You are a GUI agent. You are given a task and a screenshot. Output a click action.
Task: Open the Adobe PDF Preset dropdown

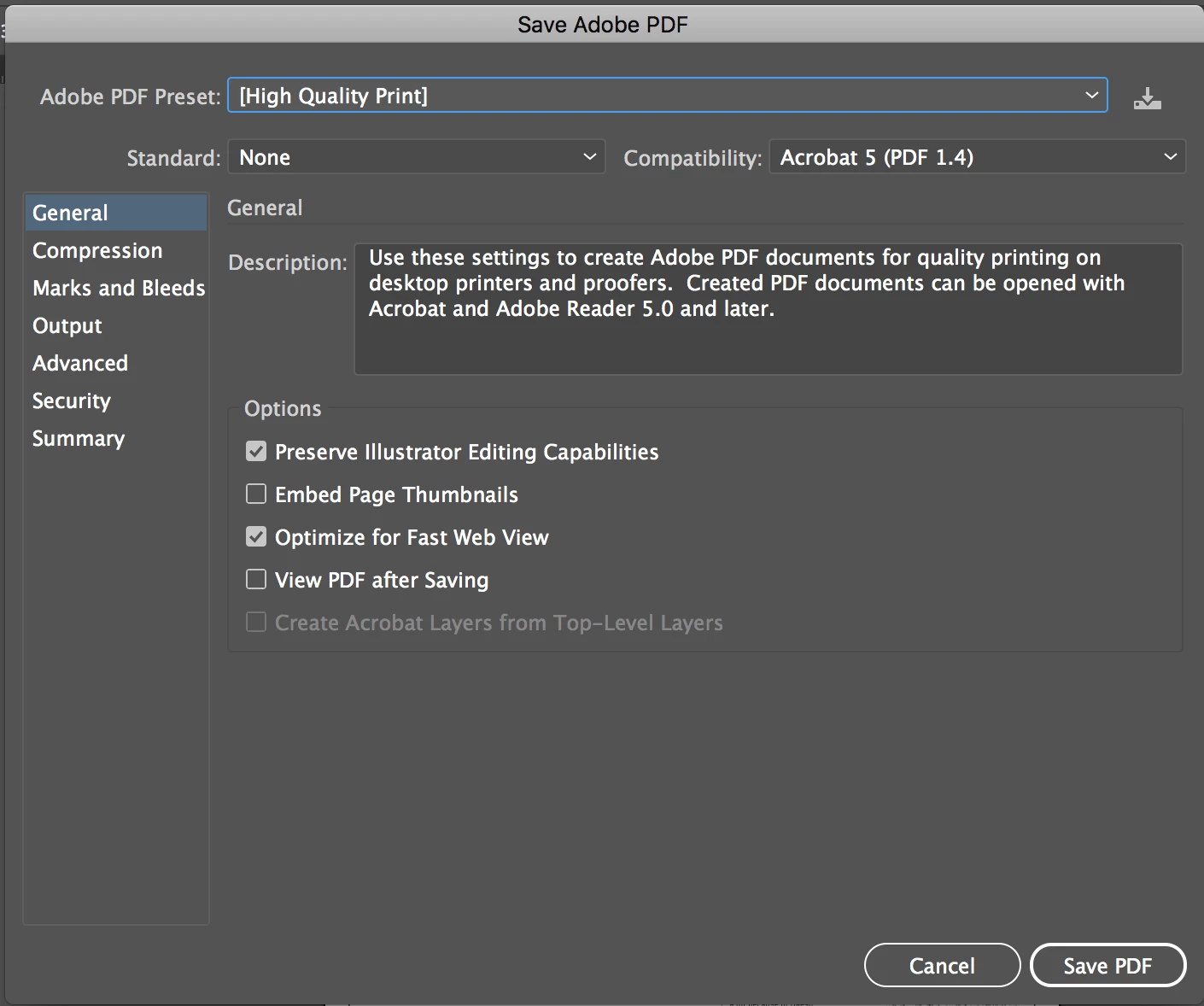[x=668, y=95]
